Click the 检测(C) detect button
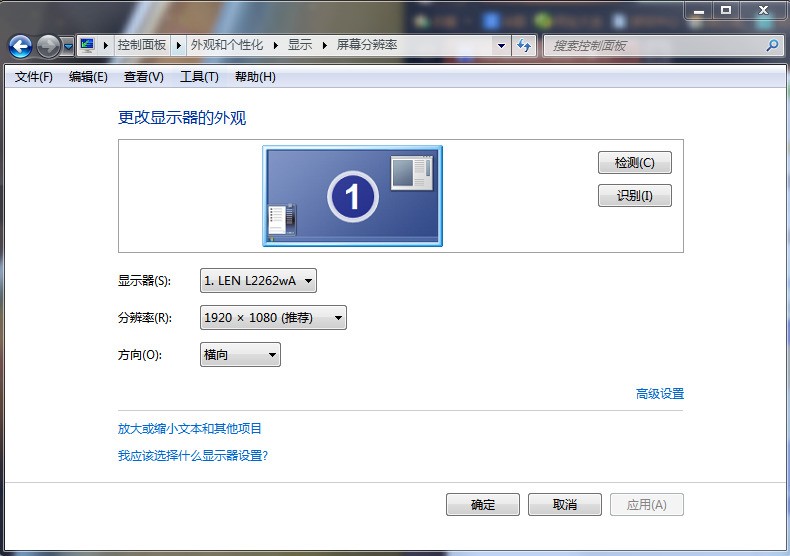Screen dimensions: 790x556 click(634, 163)
